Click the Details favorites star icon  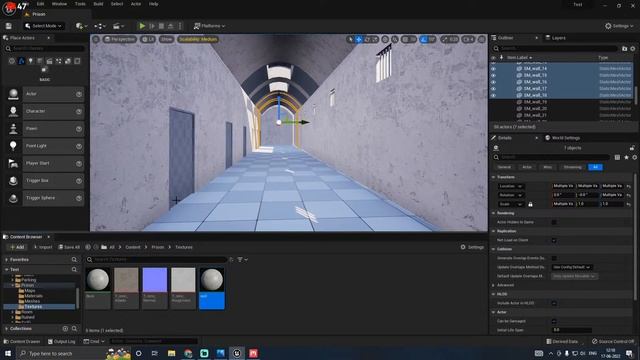[x=626, y=157]
